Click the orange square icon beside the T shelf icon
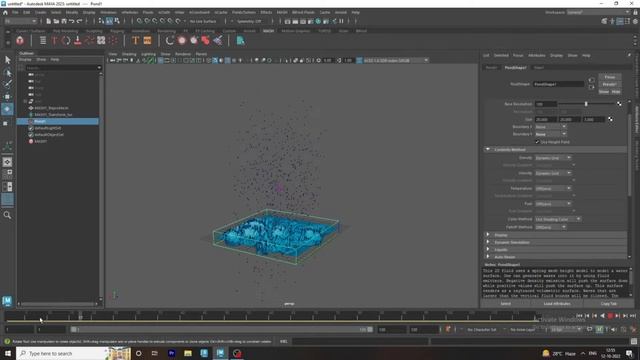Viewport: 640px width, 360px height. click(147, 40)
